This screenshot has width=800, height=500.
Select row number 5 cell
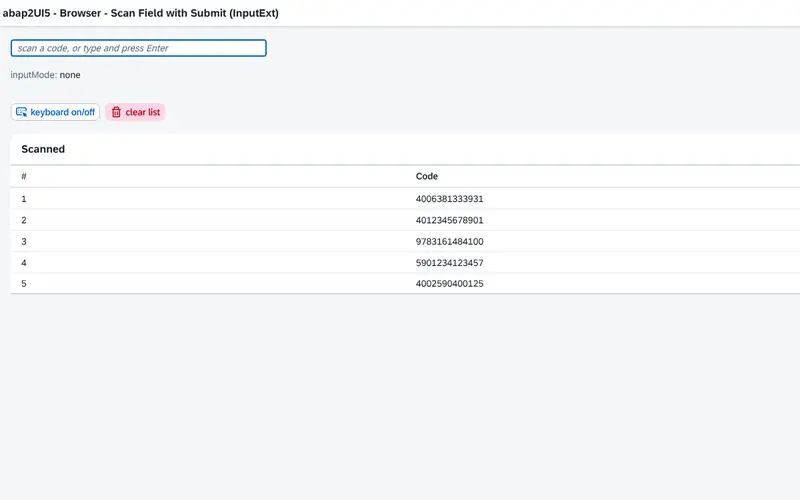(x=24, y=284)
